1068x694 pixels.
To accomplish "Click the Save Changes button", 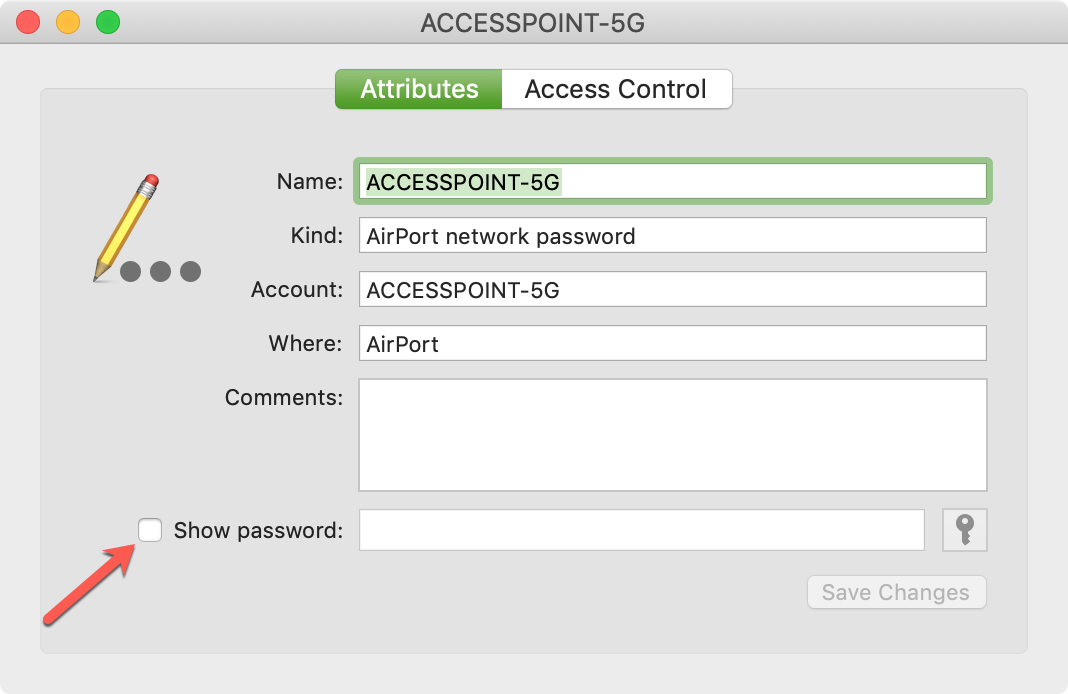I will tap(896, 593).
